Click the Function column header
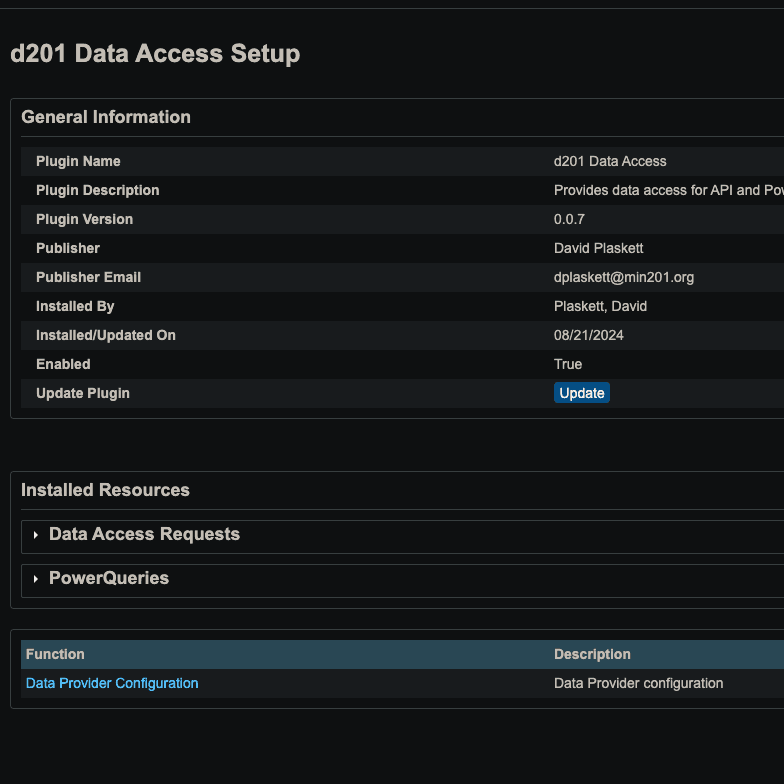This screenshot has height=784, width=784. click(x=55, y=654)
